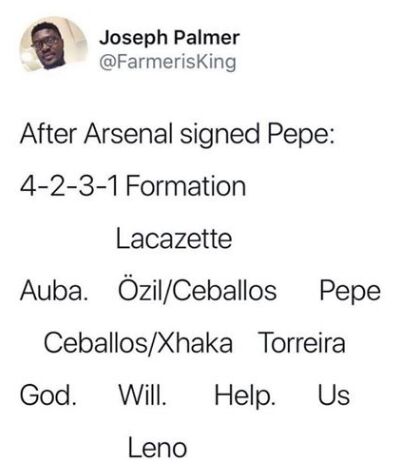Viewport: 396px width, 472px height.
Task: Click the word 'Auba.'
Action: point(54,291)
